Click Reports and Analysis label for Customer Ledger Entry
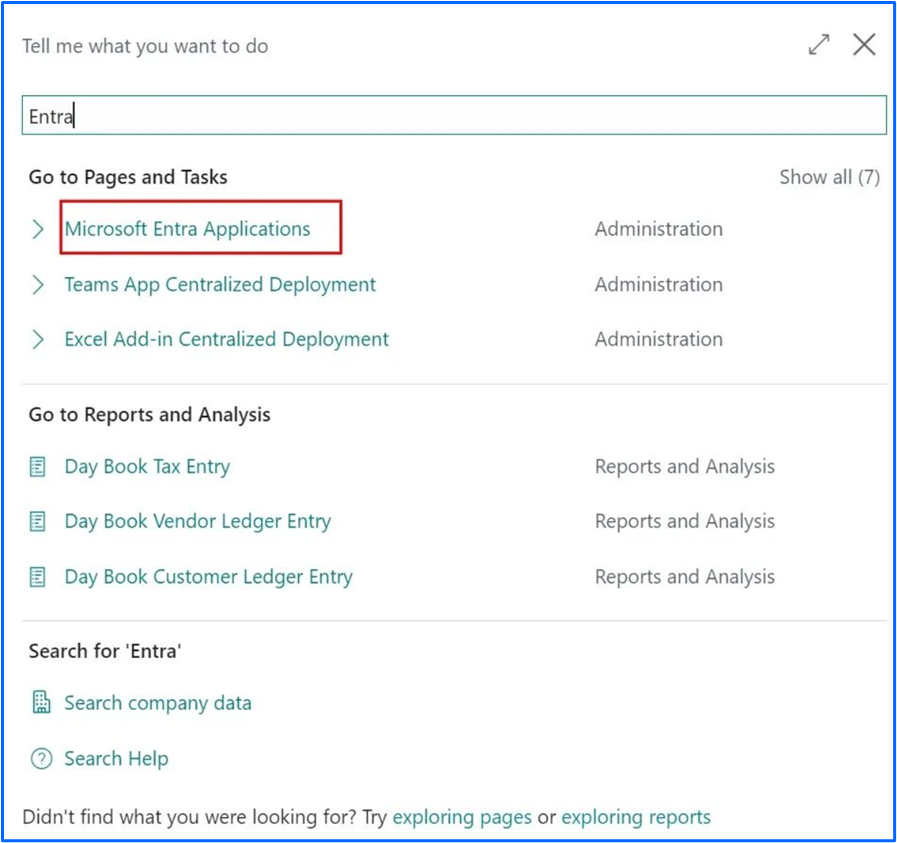 [x=685, y=576]
